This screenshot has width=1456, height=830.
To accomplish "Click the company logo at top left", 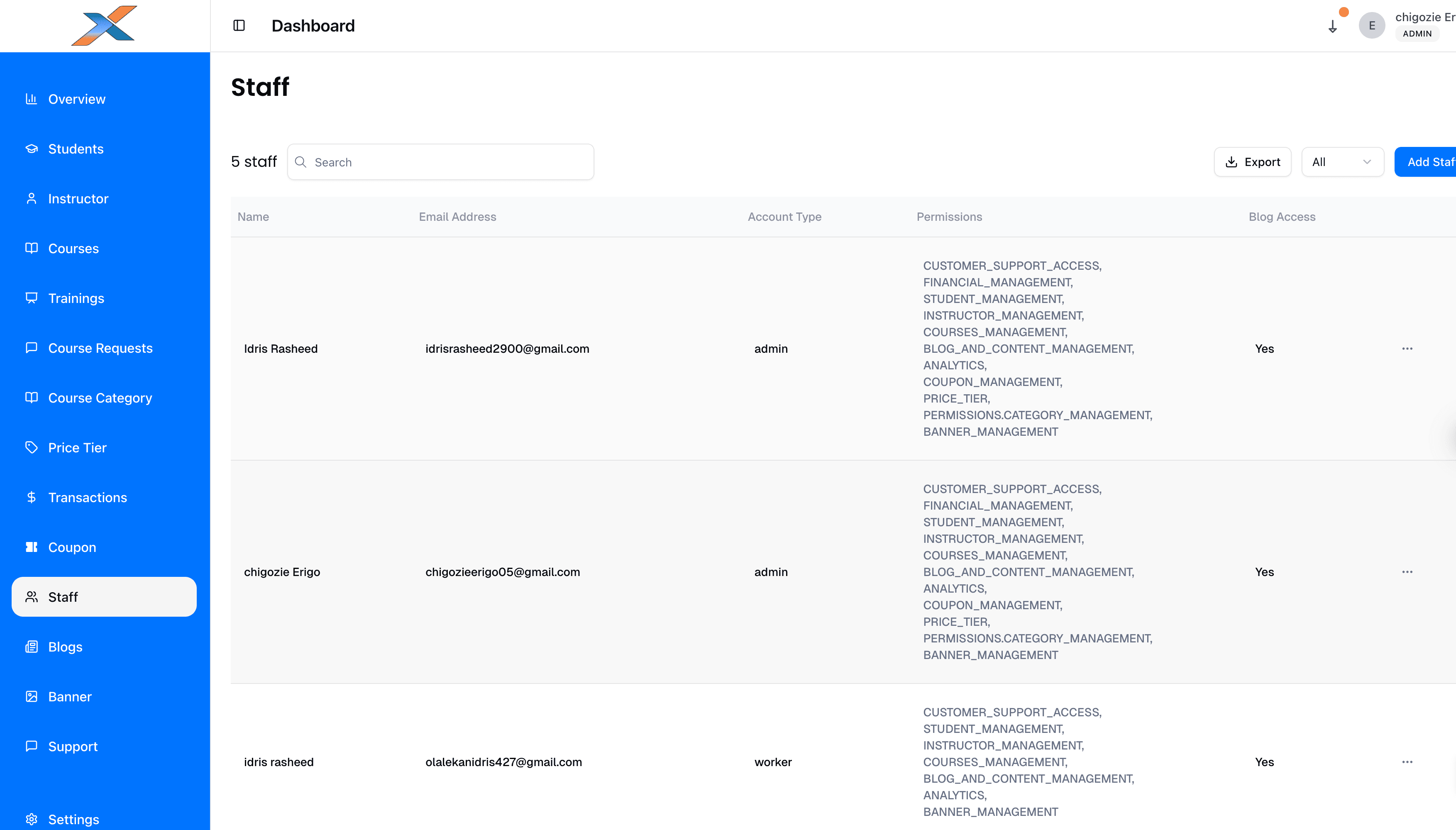I will click(104, 25).
